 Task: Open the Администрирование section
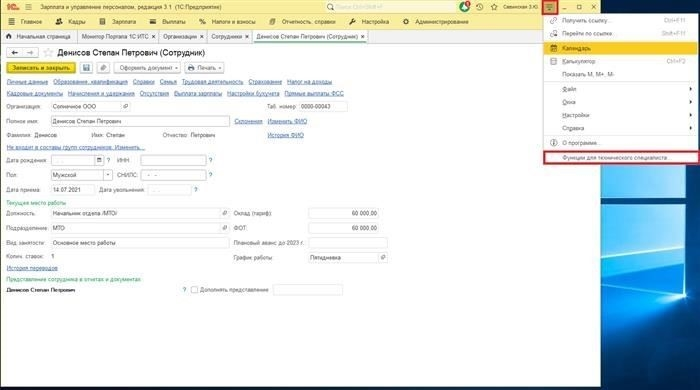coord(436,21)
